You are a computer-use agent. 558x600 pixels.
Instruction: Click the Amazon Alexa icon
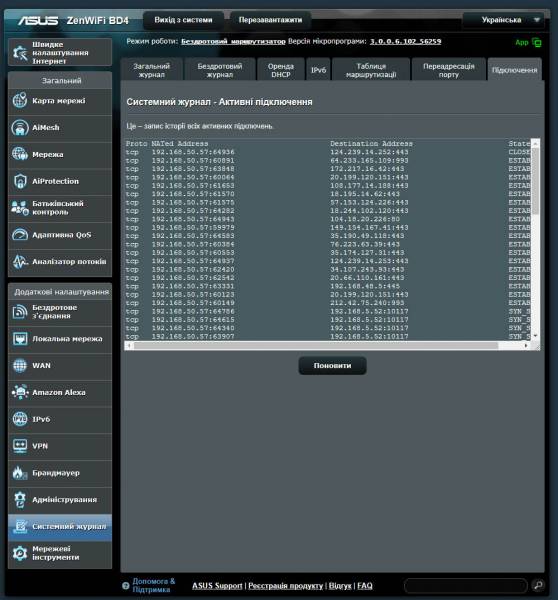click(x=20, y=392)
